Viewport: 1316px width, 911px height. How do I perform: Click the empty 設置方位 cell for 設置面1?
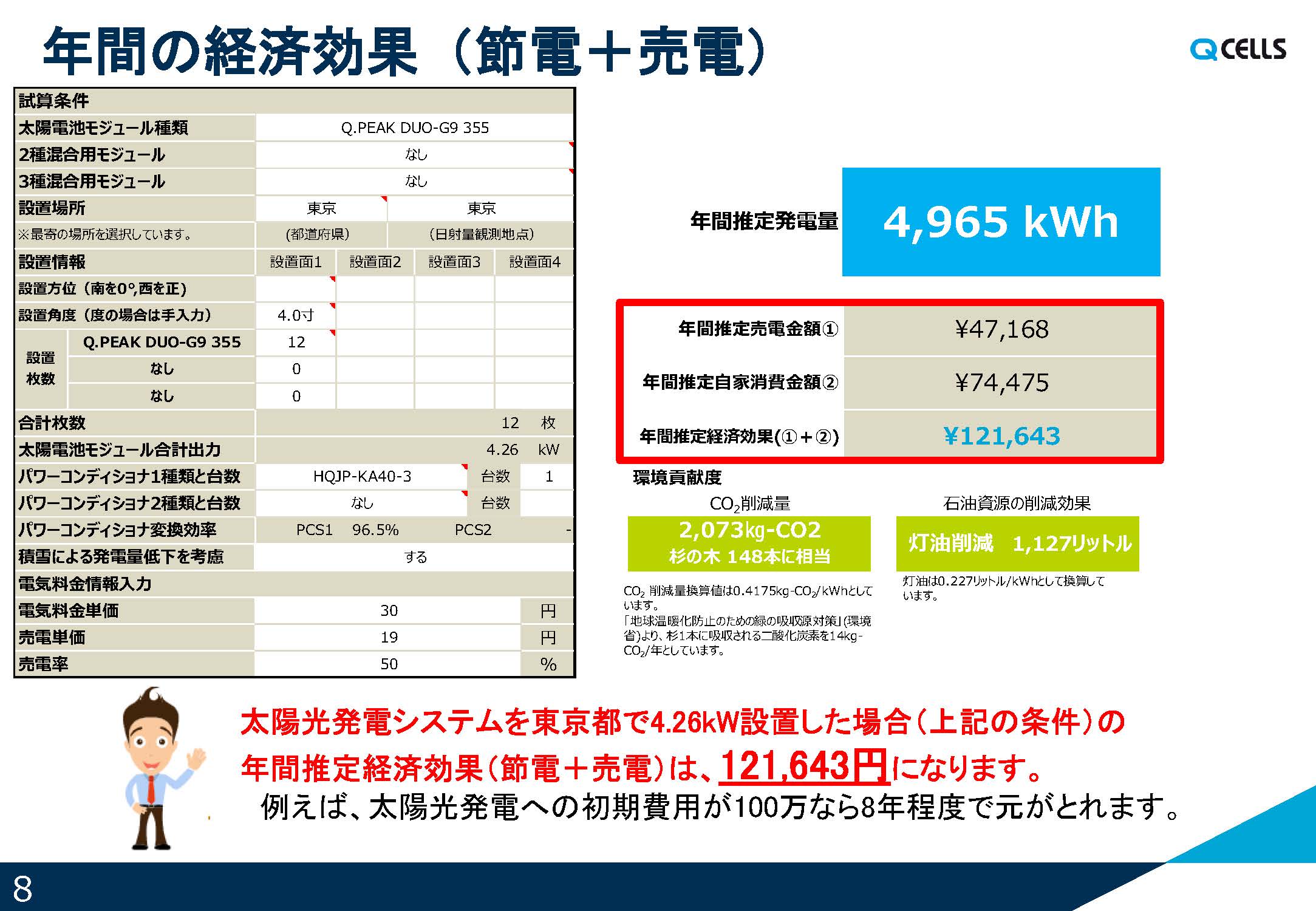tap(296, 288)
